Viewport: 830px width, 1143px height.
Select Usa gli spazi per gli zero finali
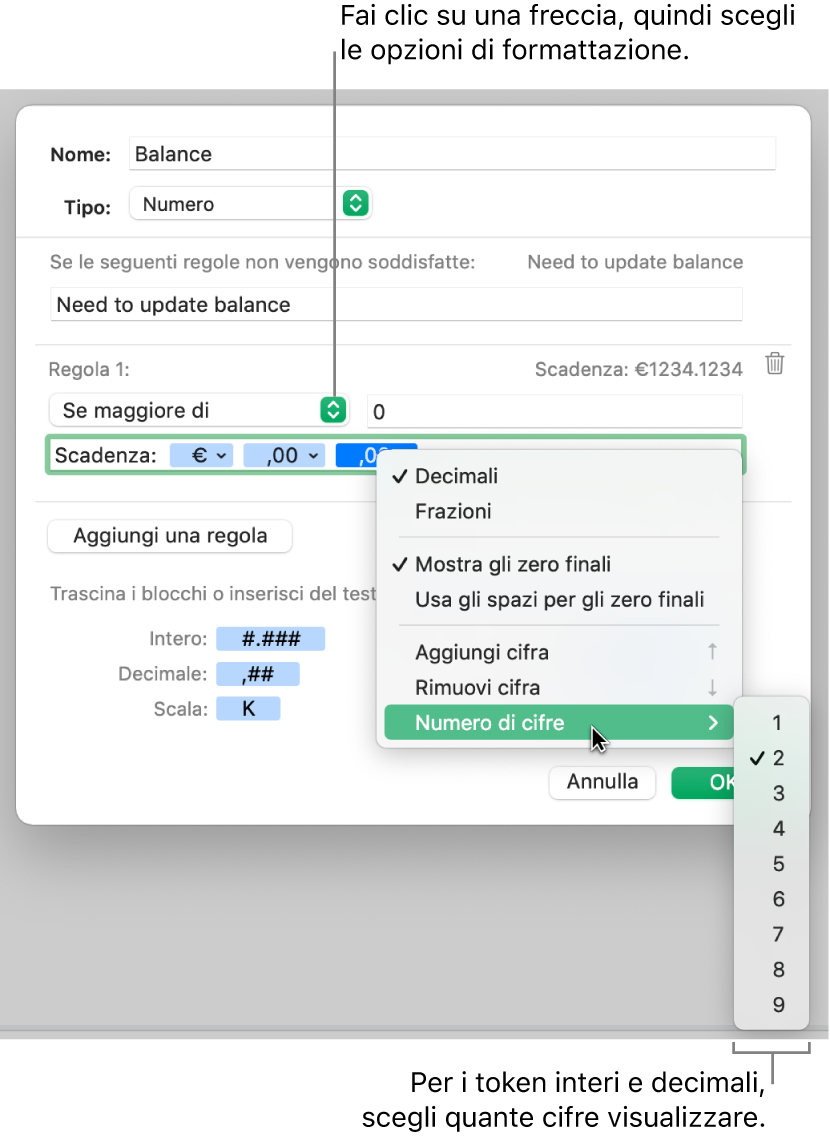[559, 599]
